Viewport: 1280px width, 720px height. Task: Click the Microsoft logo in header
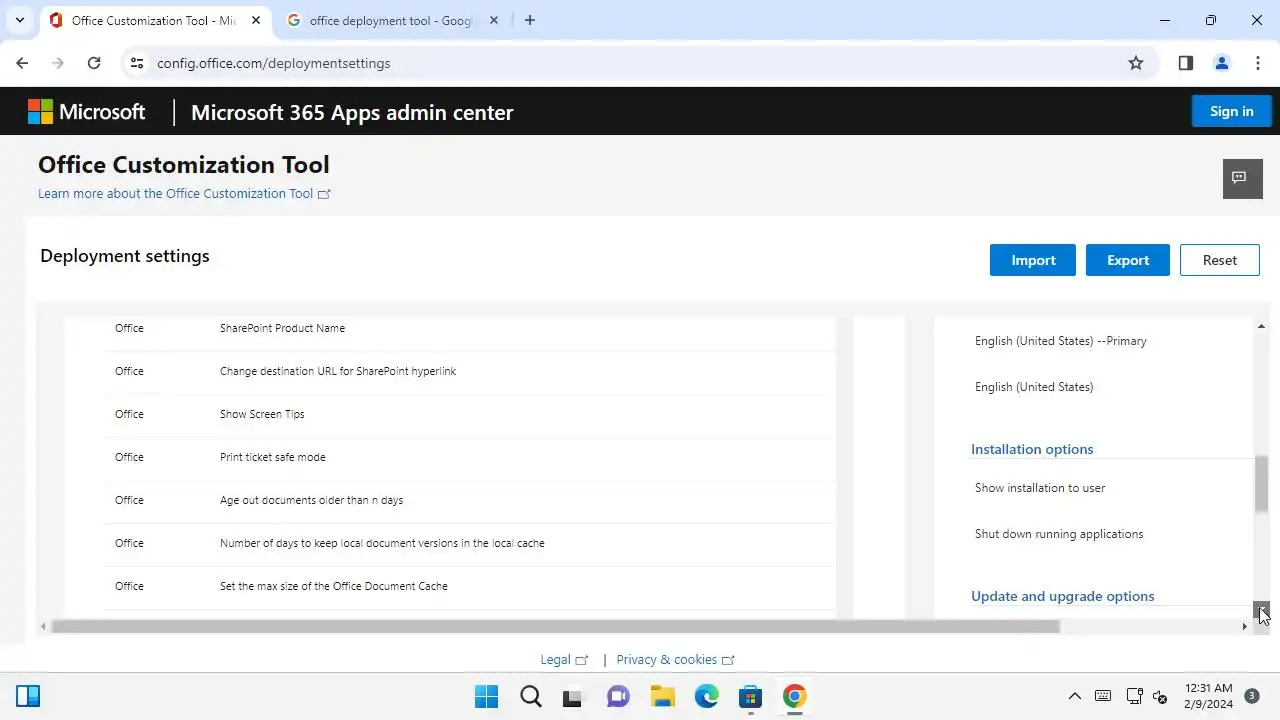pos(87,112)
